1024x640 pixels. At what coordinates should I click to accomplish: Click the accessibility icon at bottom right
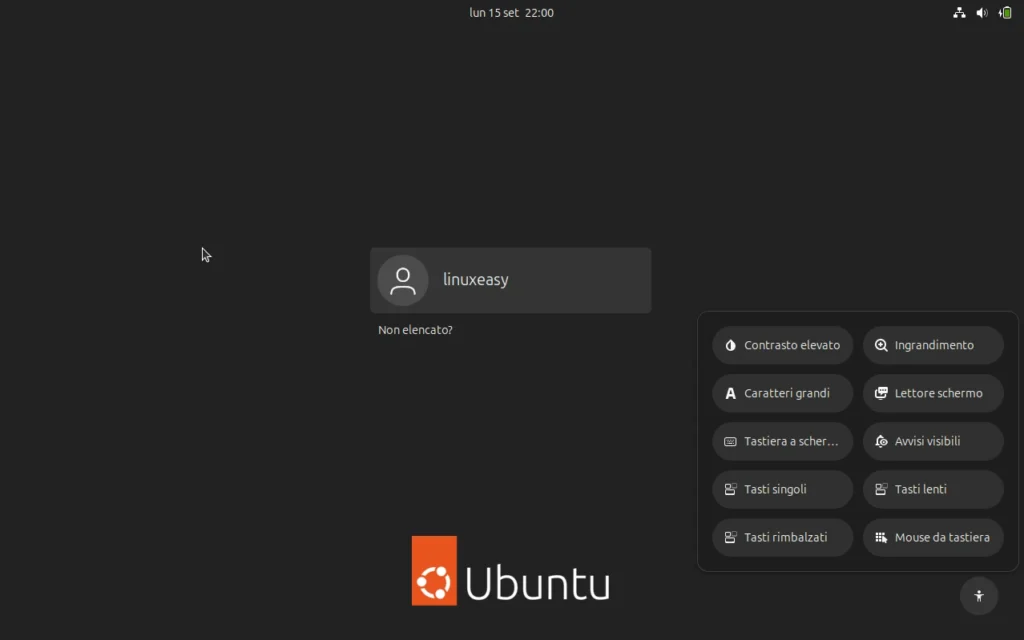[978, 595]
